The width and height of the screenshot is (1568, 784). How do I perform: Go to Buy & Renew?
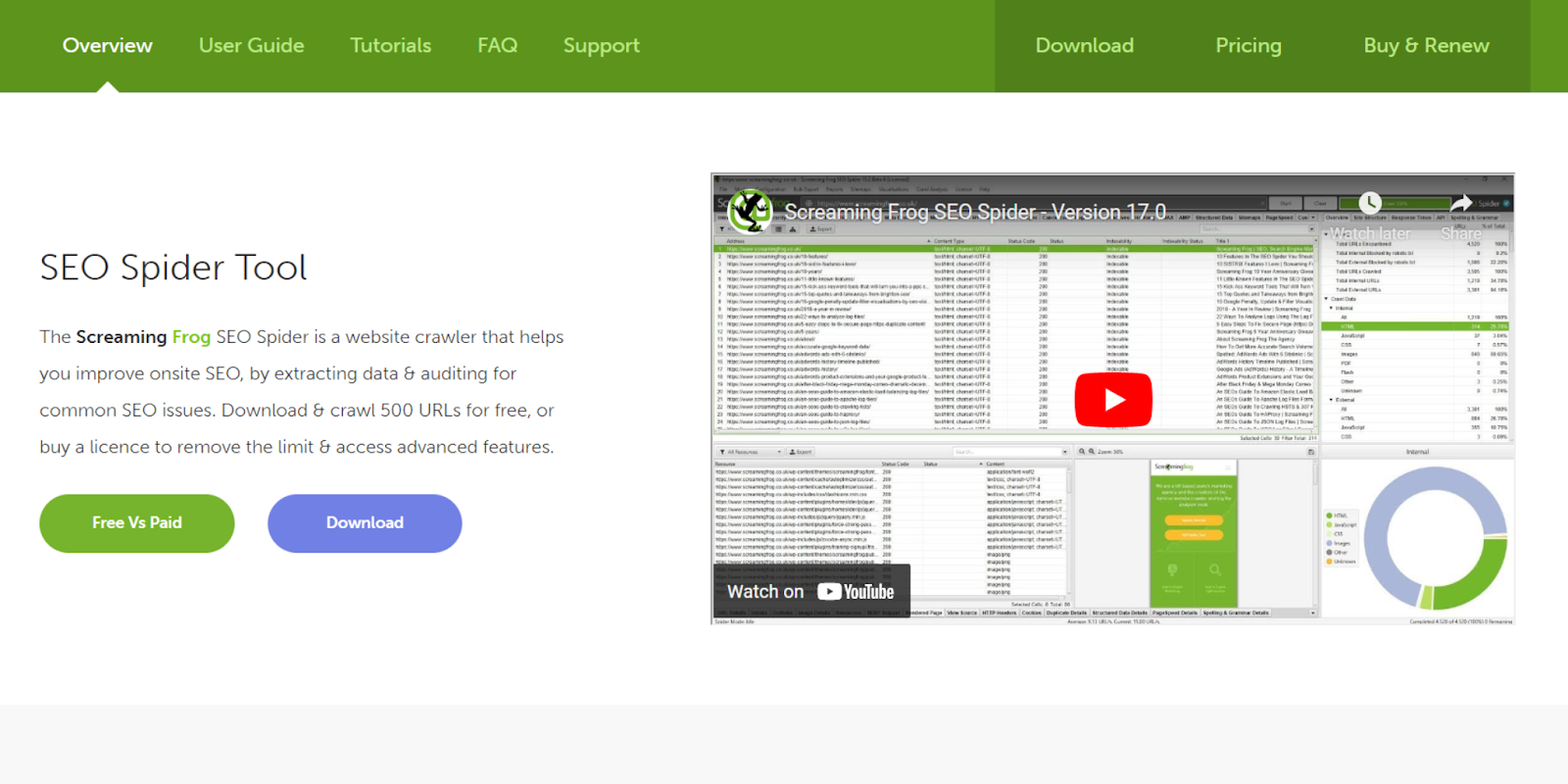click(x=1427, y=46)
